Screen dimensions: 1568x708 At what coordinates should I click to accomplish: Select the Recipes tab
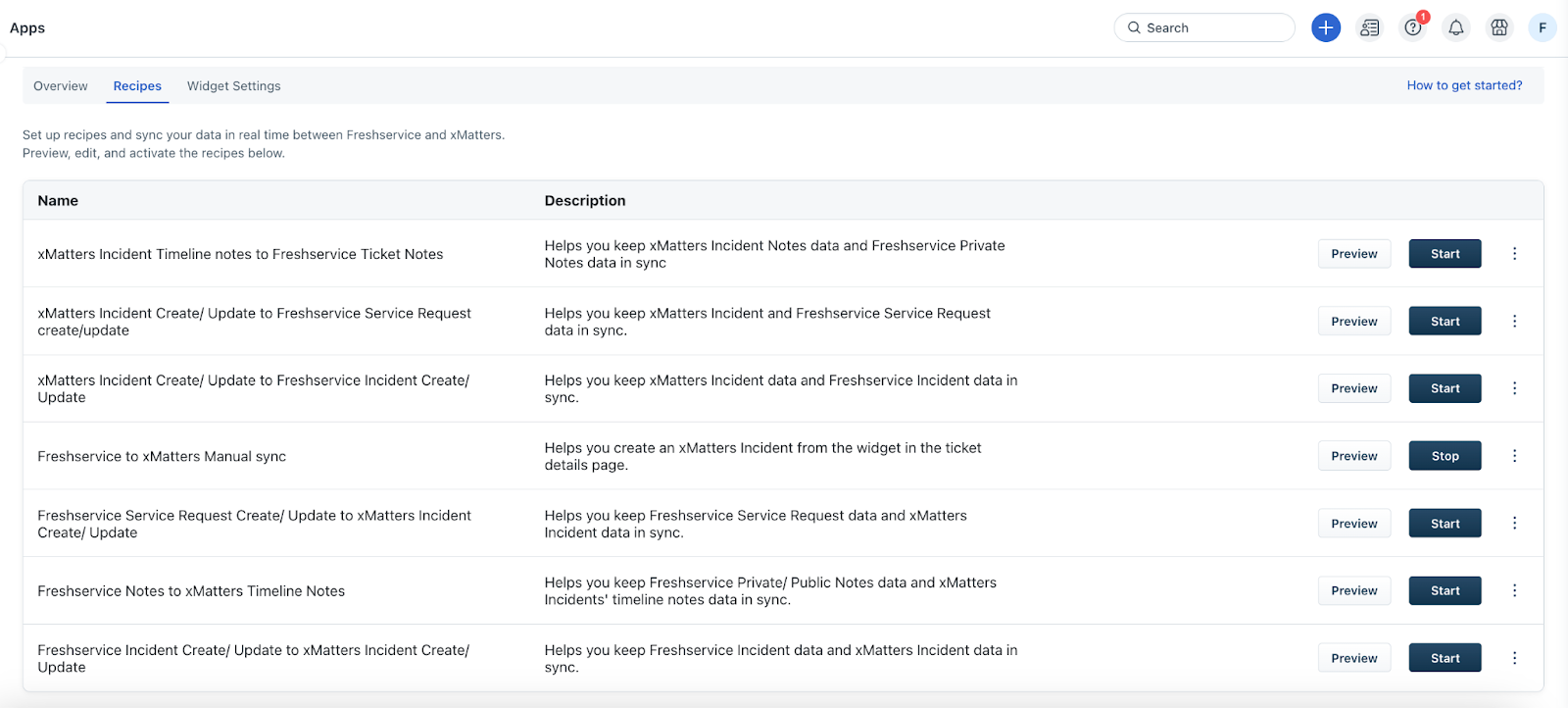click(137, 86)
